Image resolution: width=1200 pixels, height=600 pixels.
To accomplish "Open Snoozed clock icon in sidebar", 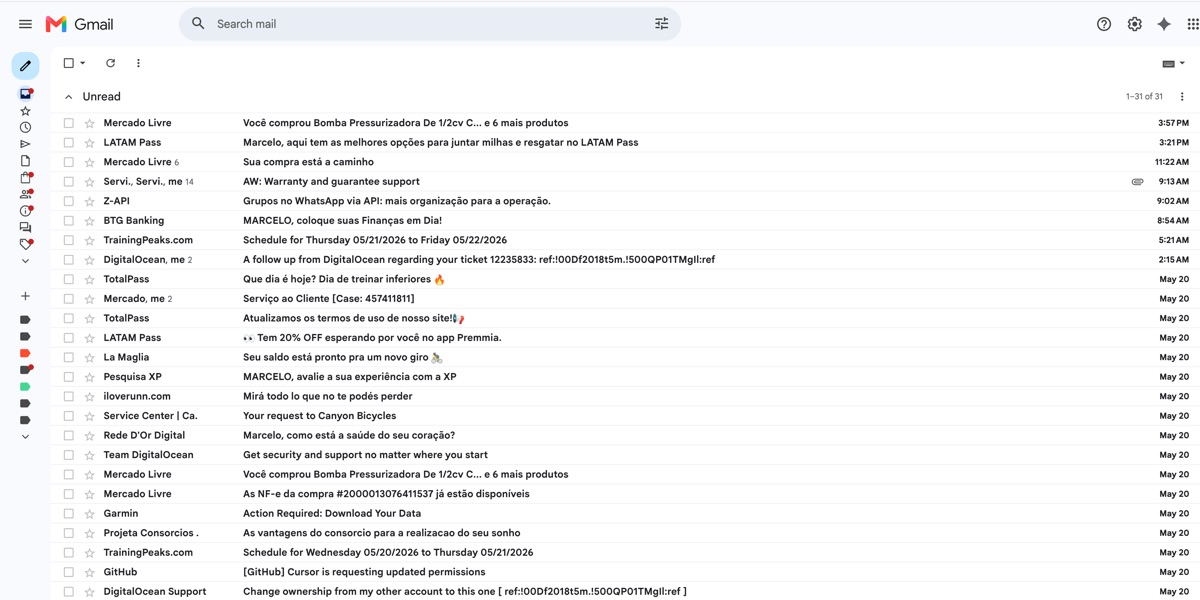I will point(25,127).
